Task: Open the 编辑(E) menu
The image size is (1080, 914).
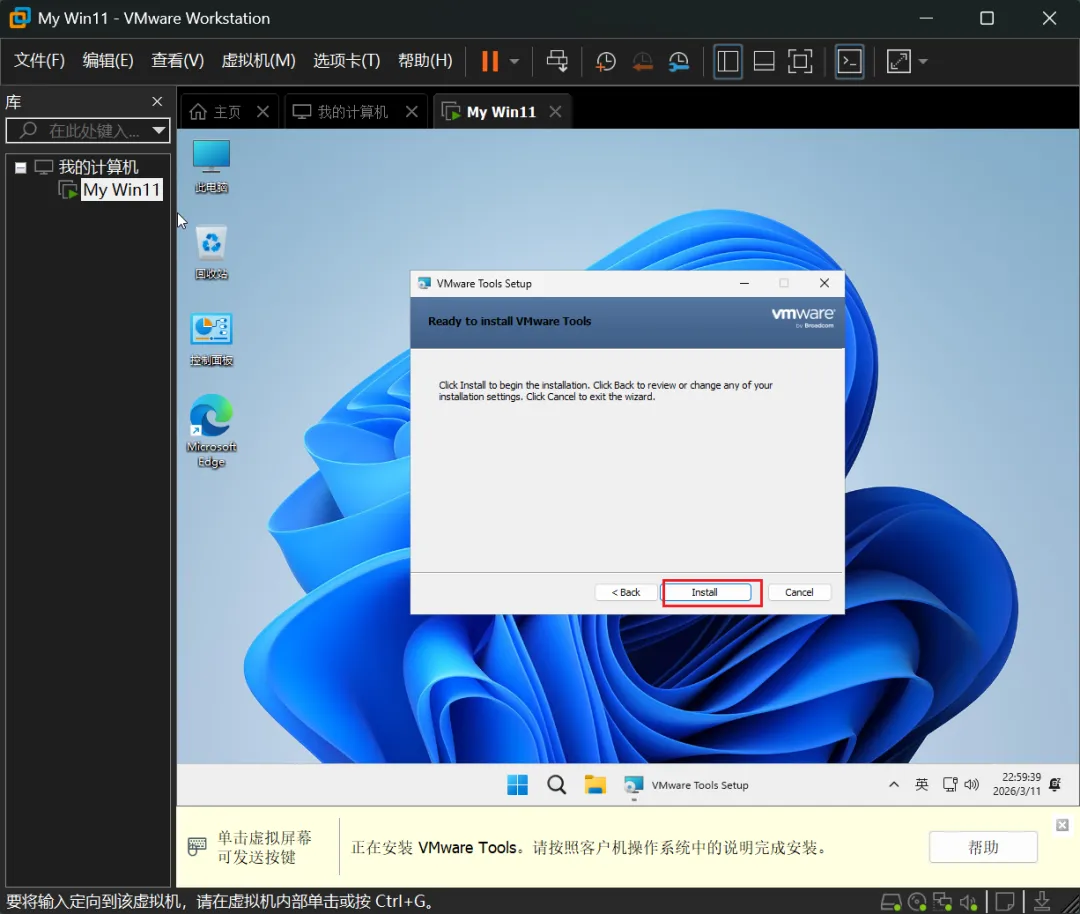Action: tap(107, 61)
